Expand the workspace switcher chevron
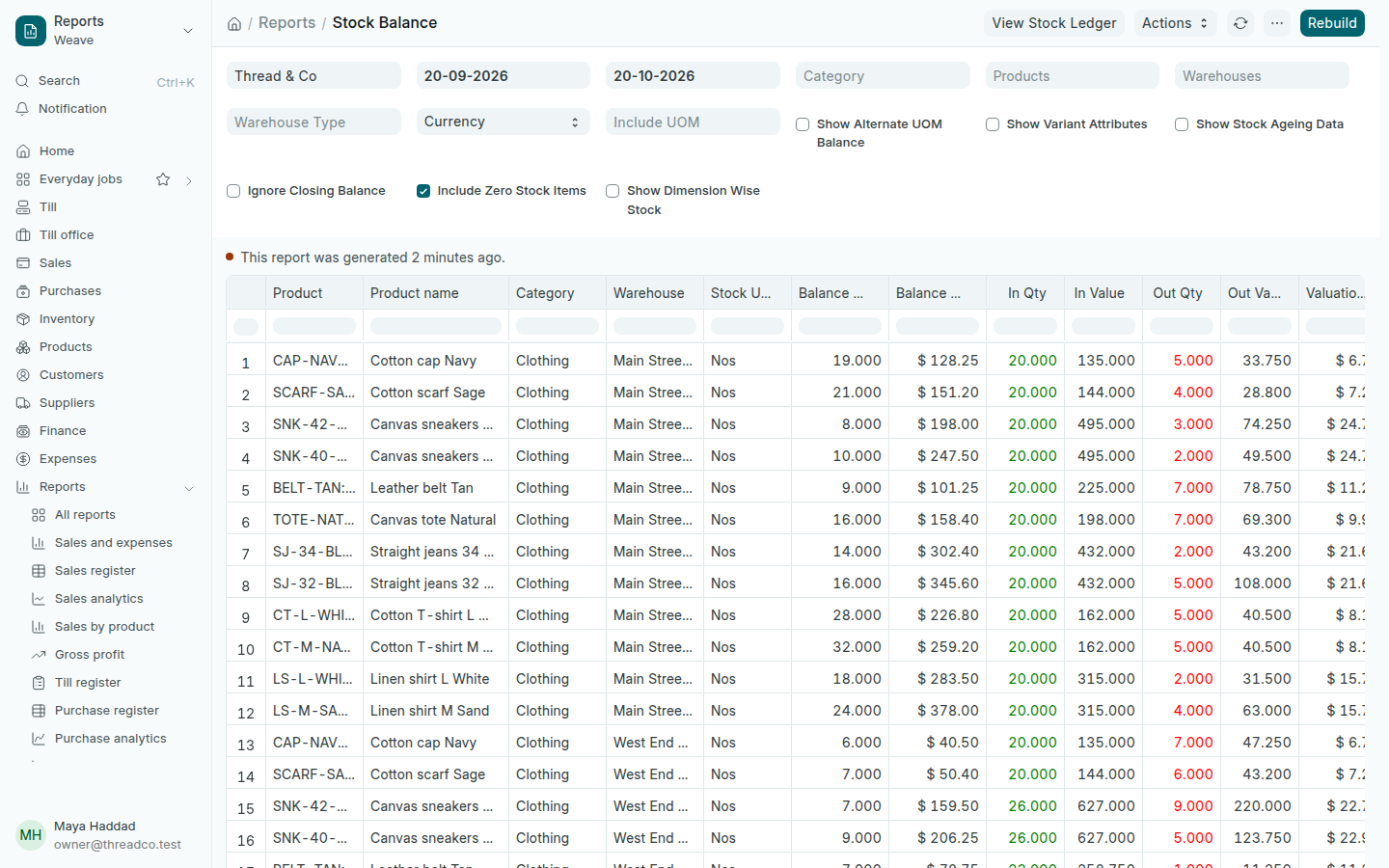The width and height of the screenshot is (1389, 868). 188,31
